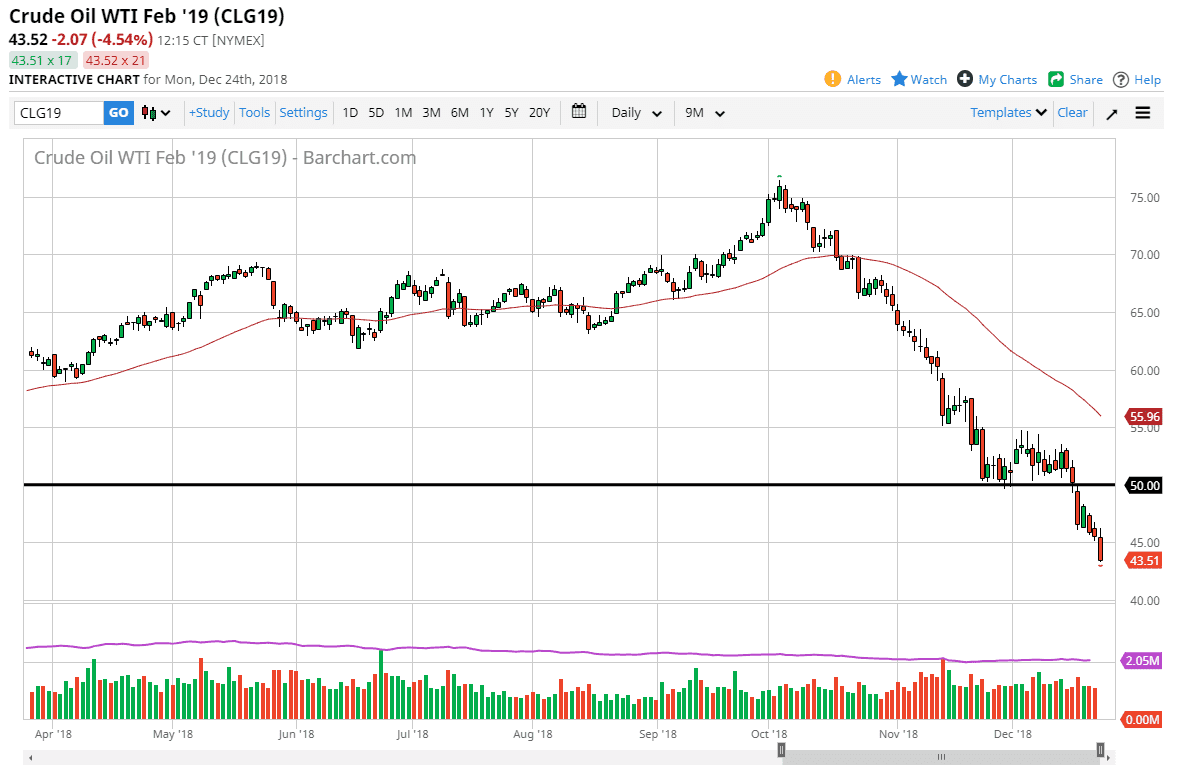The height and width of the screenshot is (766, 1177).
Task: Expand the Templates dropdown
Action: 1008,112
